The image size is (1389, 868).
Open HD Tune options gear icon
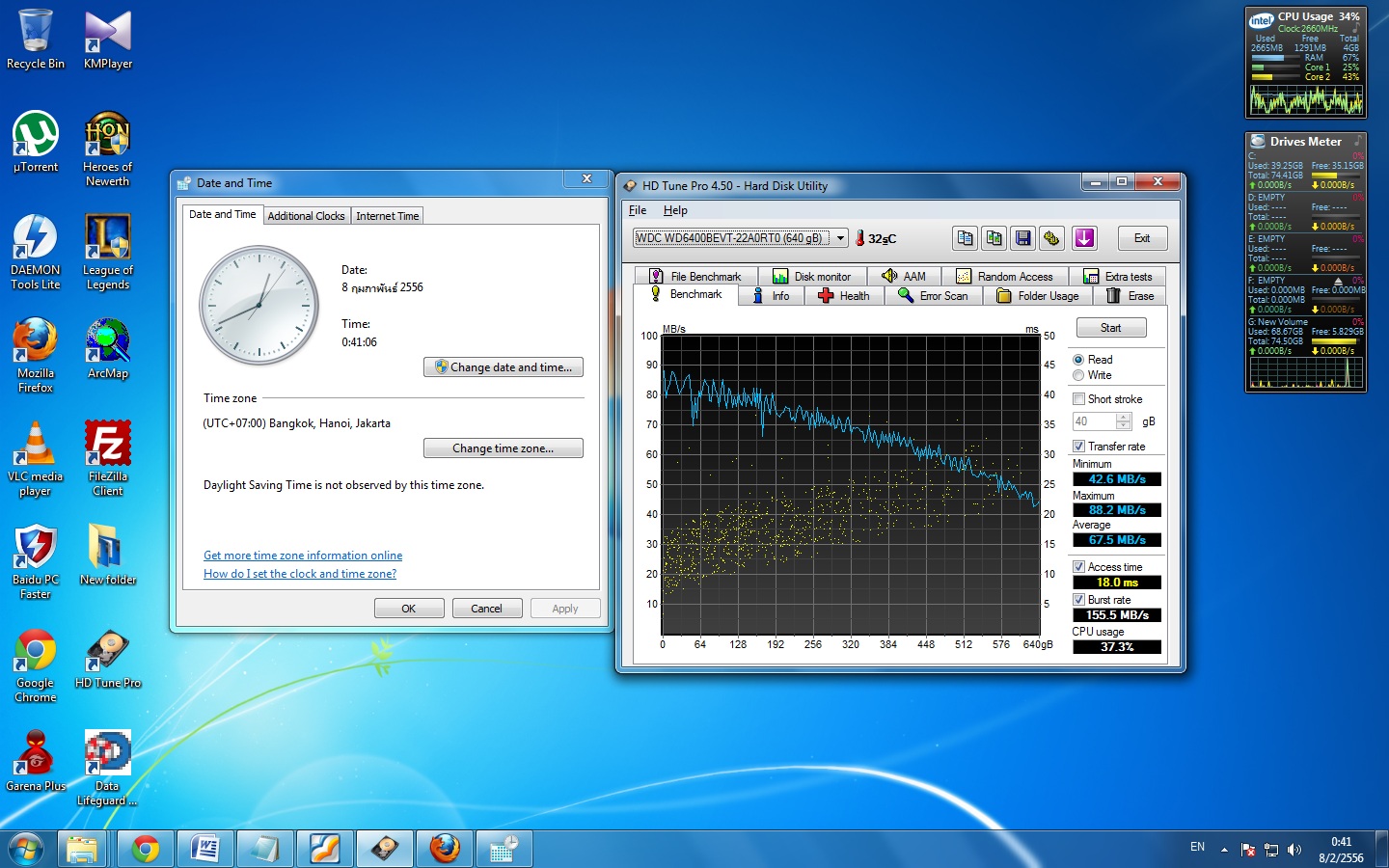tap(1051, 238)
